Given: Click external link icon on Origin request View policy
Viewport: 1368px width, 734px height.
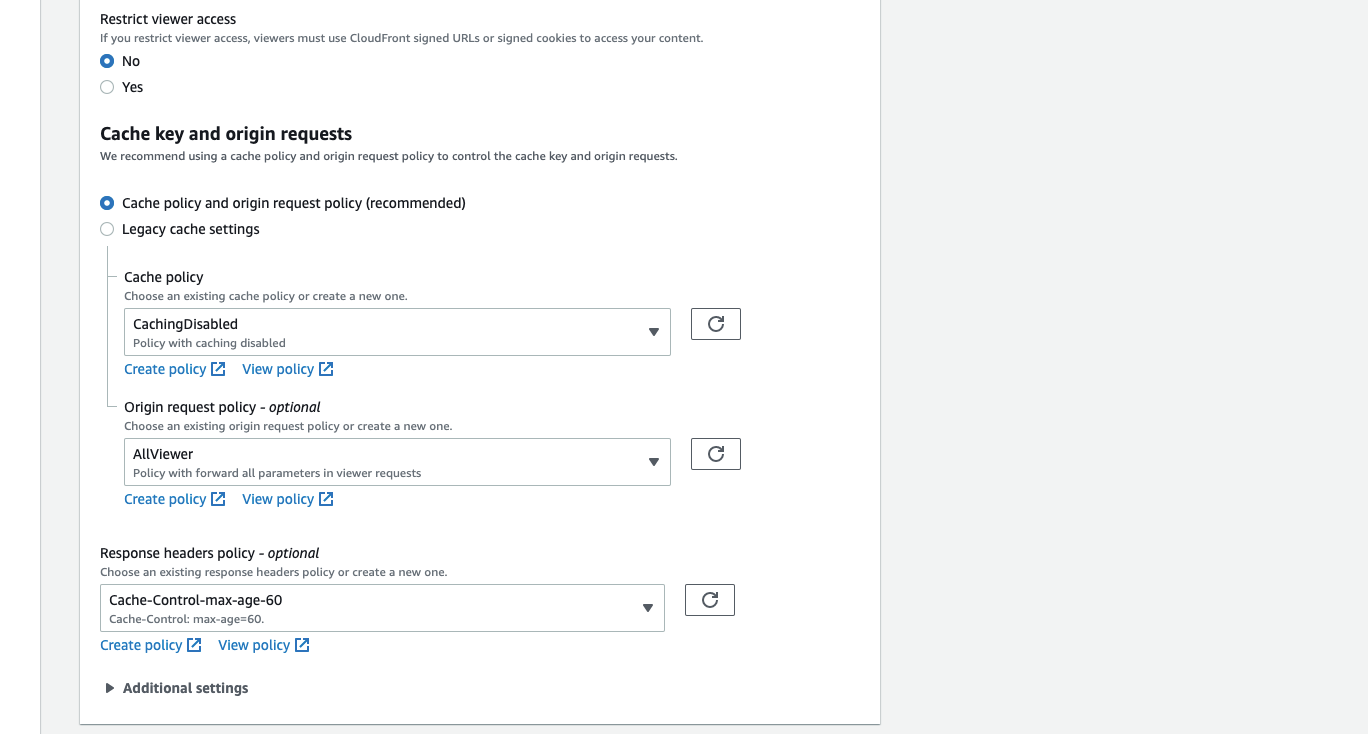Looking at the screenshot, I should click(326, 498).
